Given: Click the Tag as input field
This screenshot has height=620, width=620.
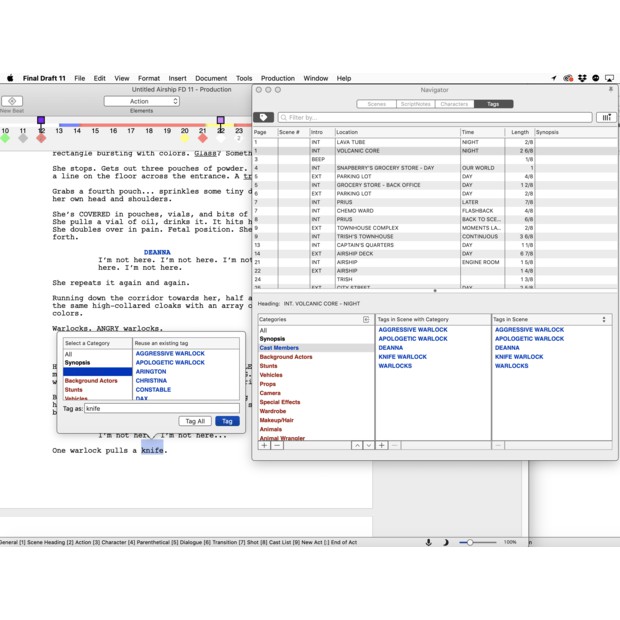Looking at the screenshot, I should click(x=162, y=408).
